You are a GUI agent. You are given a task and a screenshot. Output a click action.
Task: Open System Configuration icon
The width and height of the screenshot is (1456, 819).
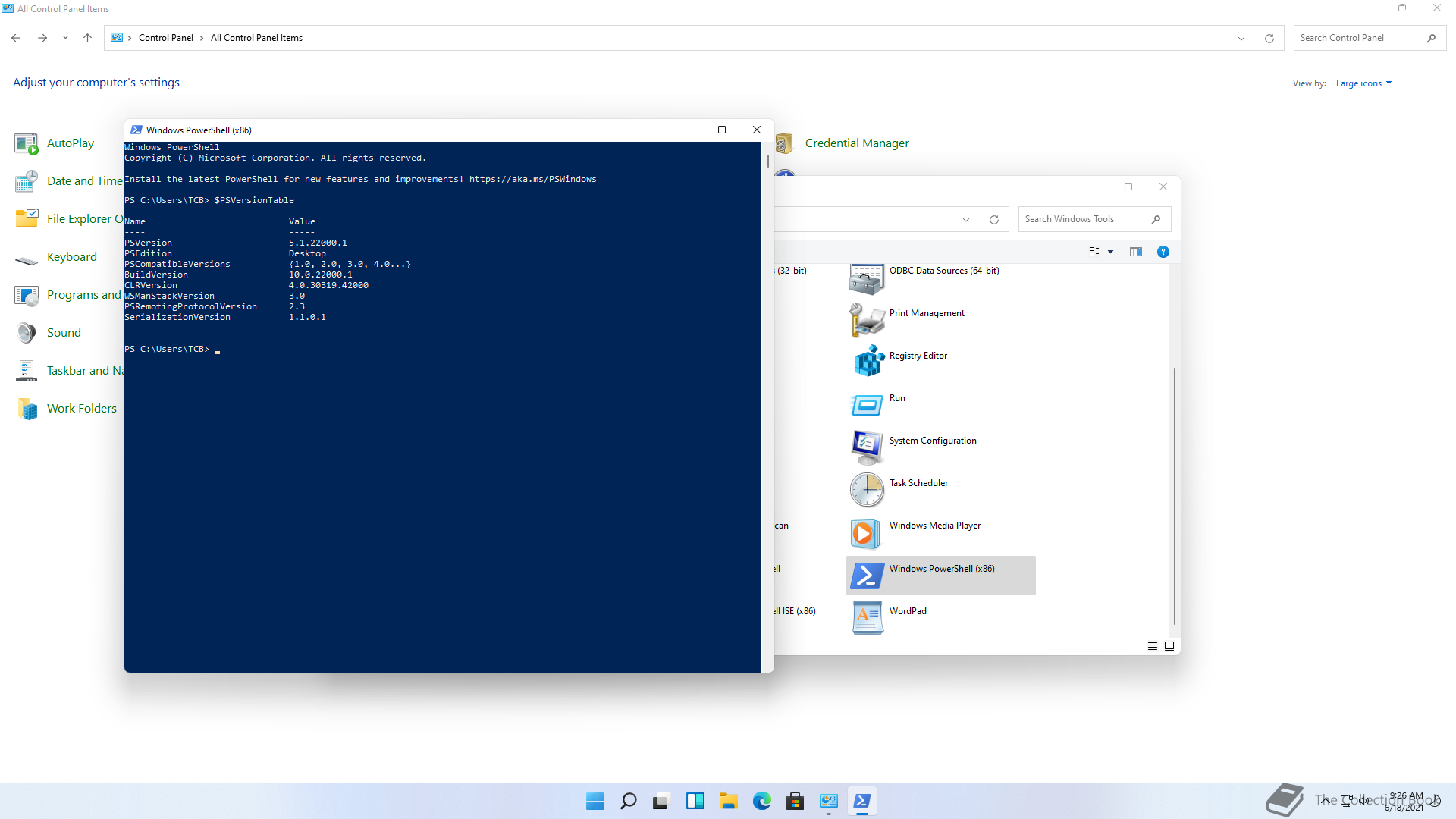[x=867, y=447]
